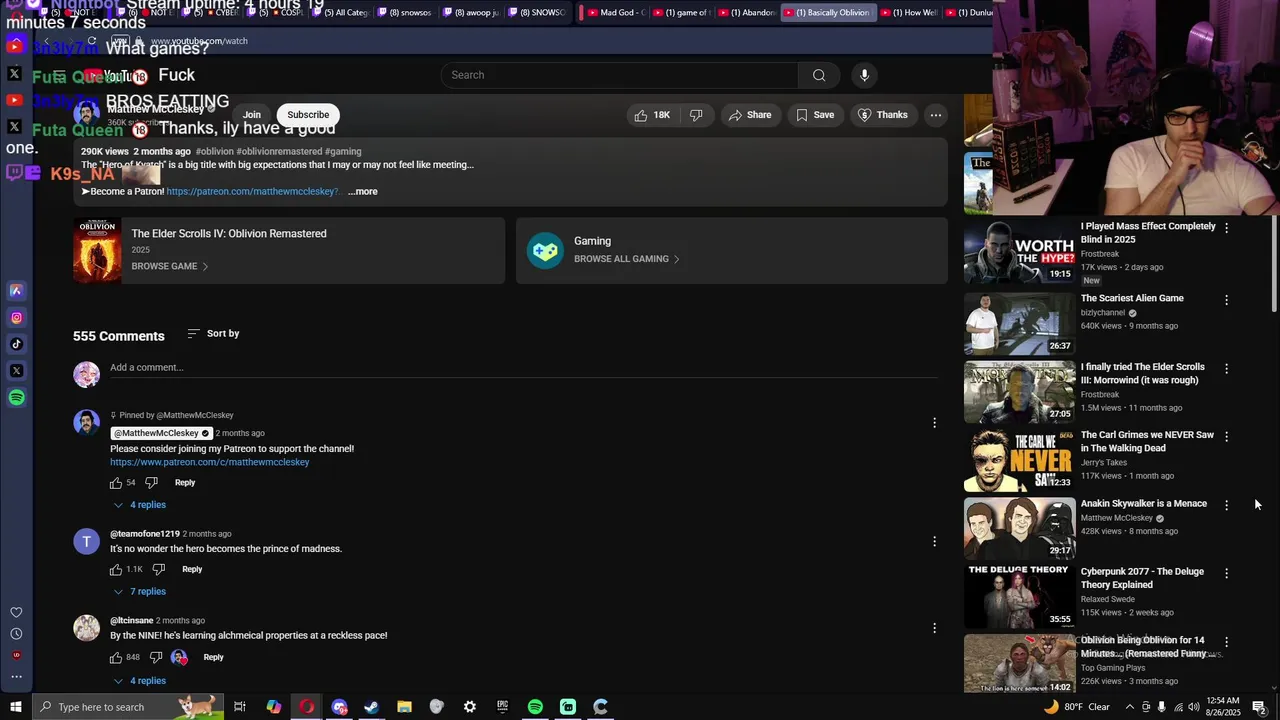Viewport: 1280px width, 720px height.
Task: Open Spotify in the browser sidebar
Action: pyautogui.click(x=16, y=398)
